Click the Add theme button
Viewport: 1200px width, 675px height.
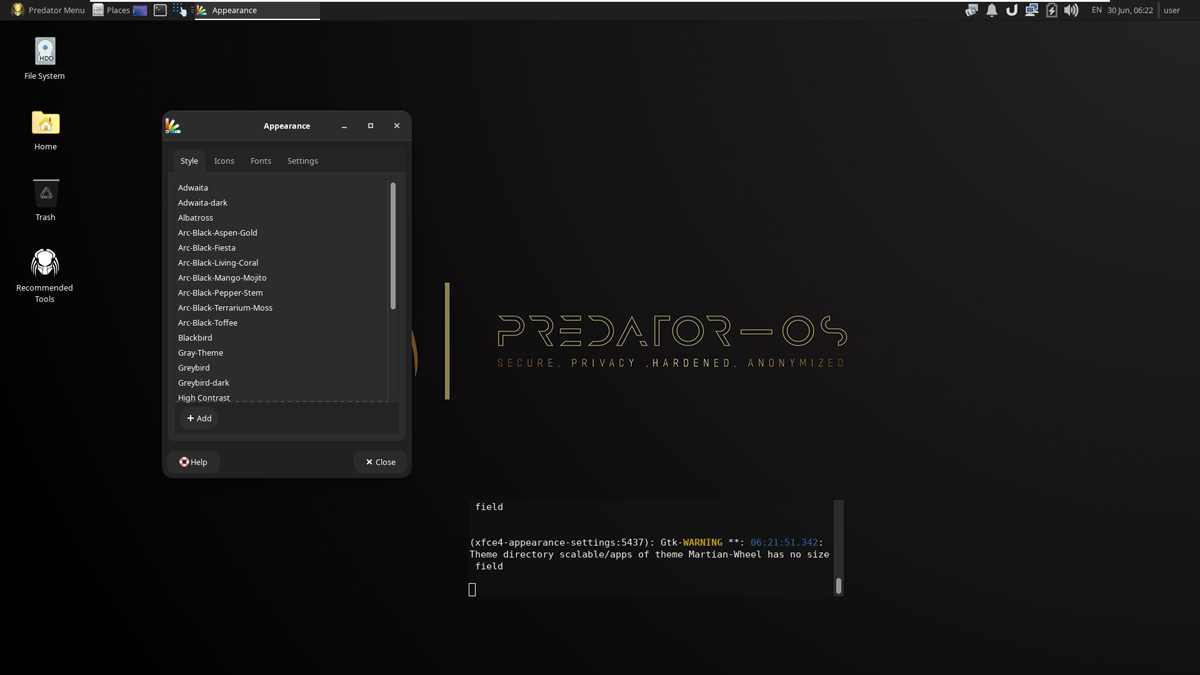tap(199, 419)
